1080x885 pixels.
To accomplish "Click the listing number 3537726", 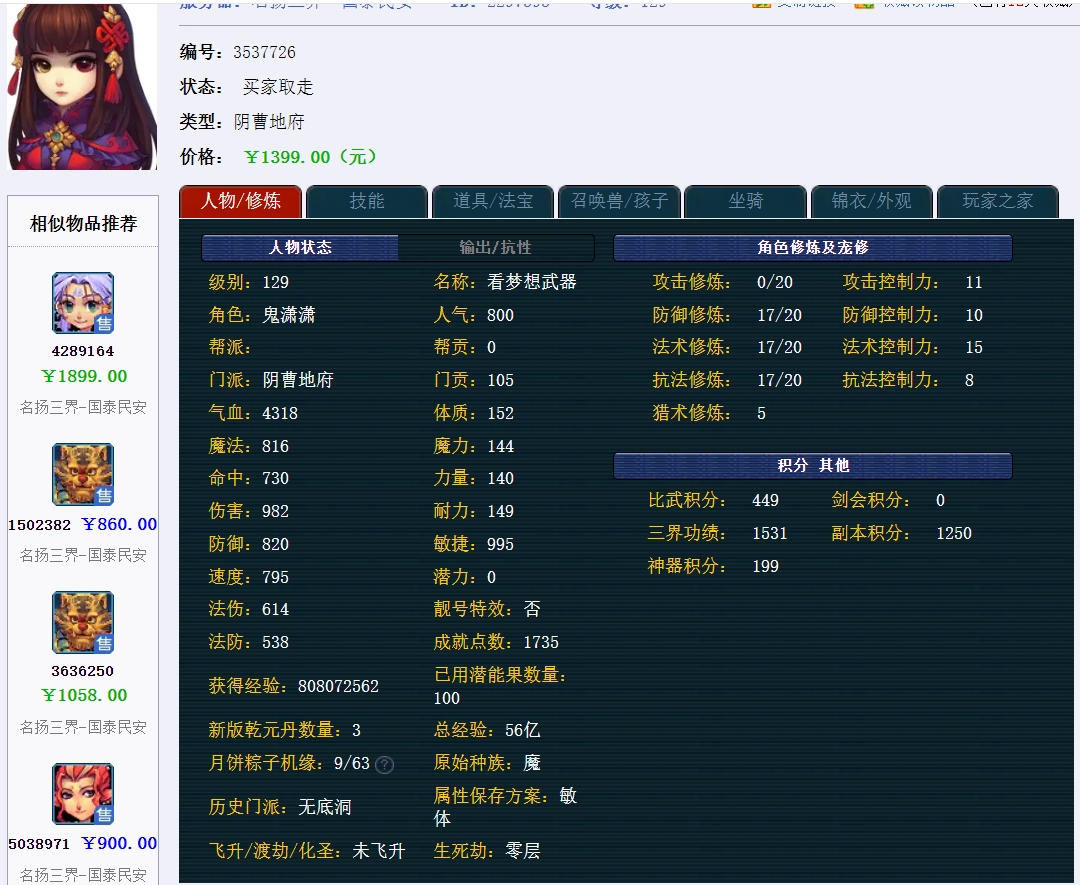I will tap(264, 52).
